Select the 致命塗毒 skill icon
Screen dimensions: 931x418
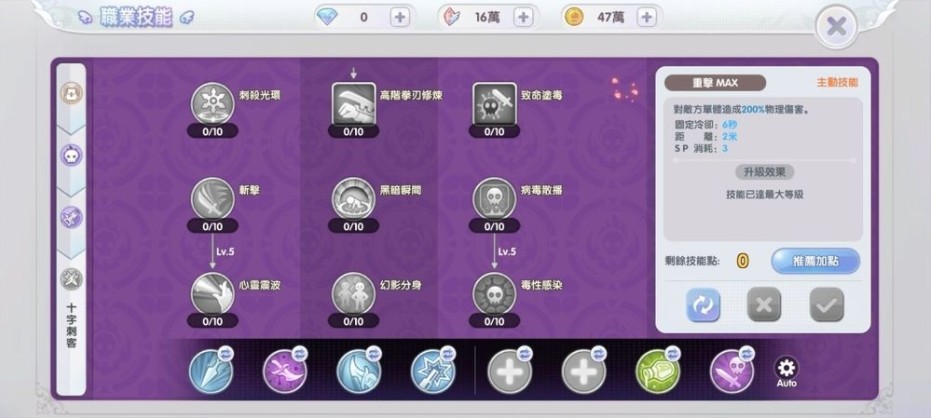[494, 104]
